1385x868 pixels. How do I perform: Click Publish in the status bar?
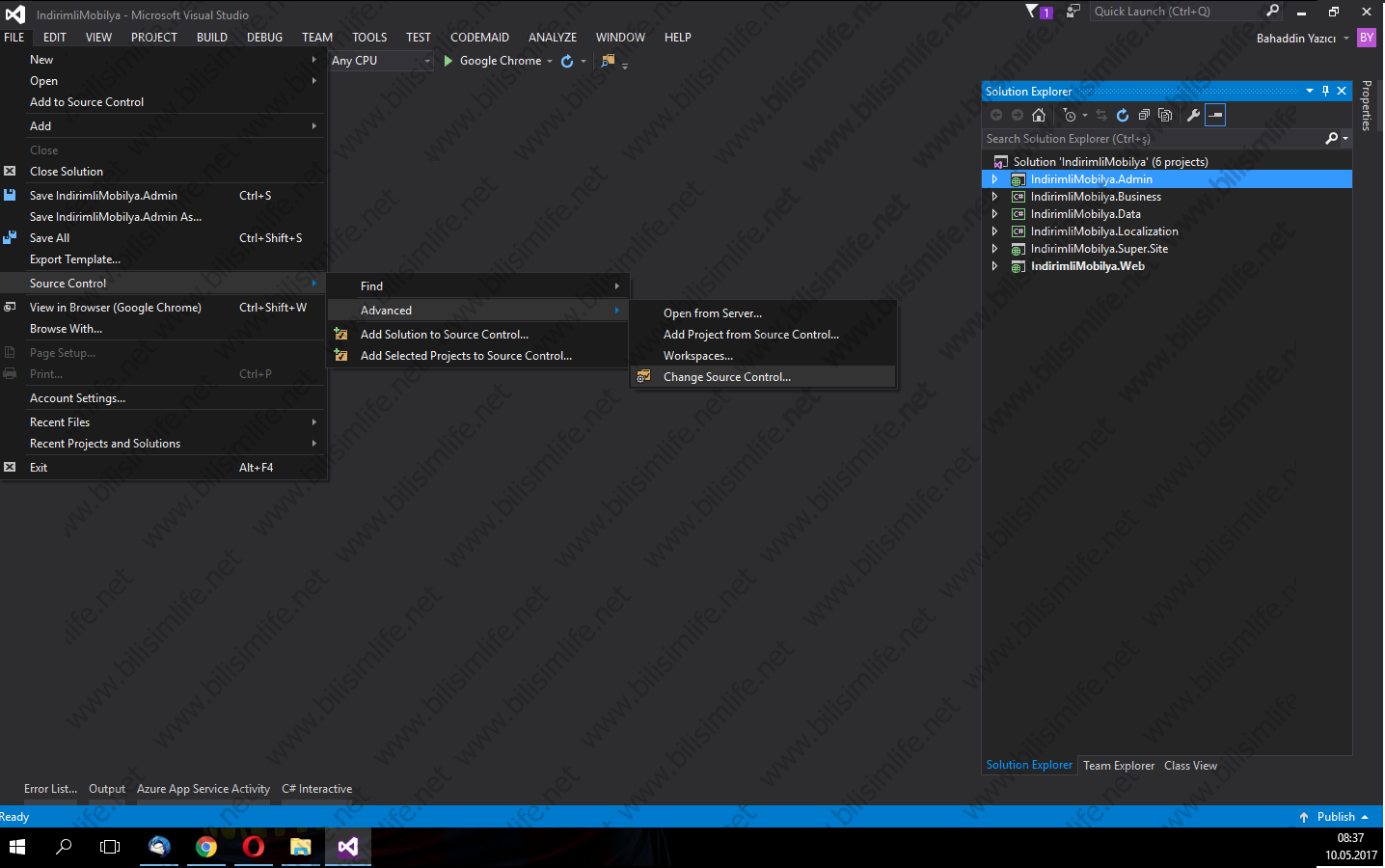[x=1333, y=817]
